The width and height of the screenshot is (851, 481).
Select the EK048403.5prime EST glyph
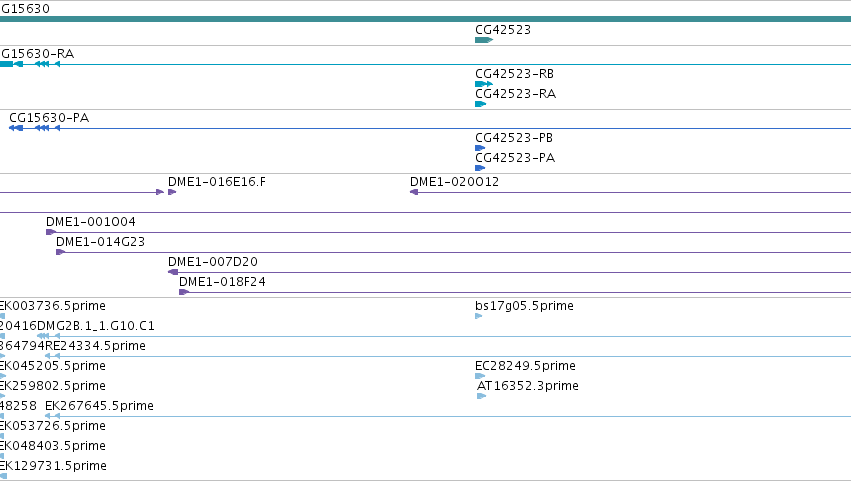point(2,457)
